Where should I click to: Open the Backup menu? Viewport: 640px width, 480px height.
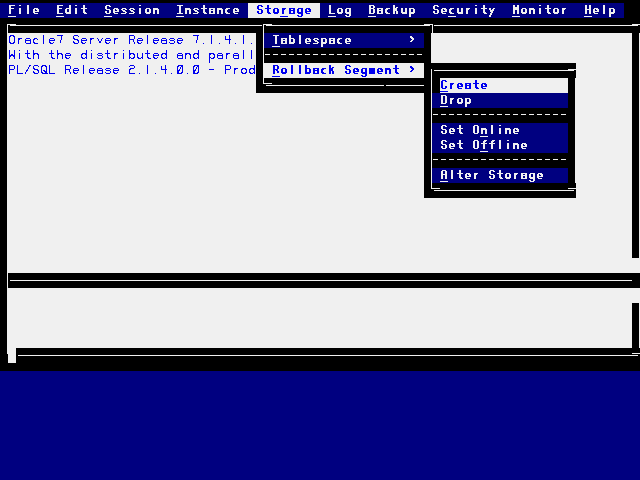point(392,10)
